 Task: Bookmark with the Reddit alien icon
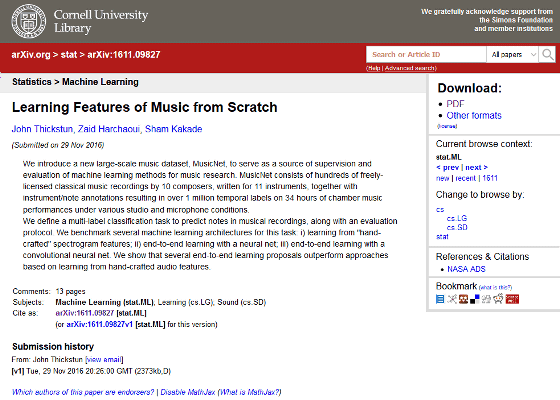coord(498,299)
